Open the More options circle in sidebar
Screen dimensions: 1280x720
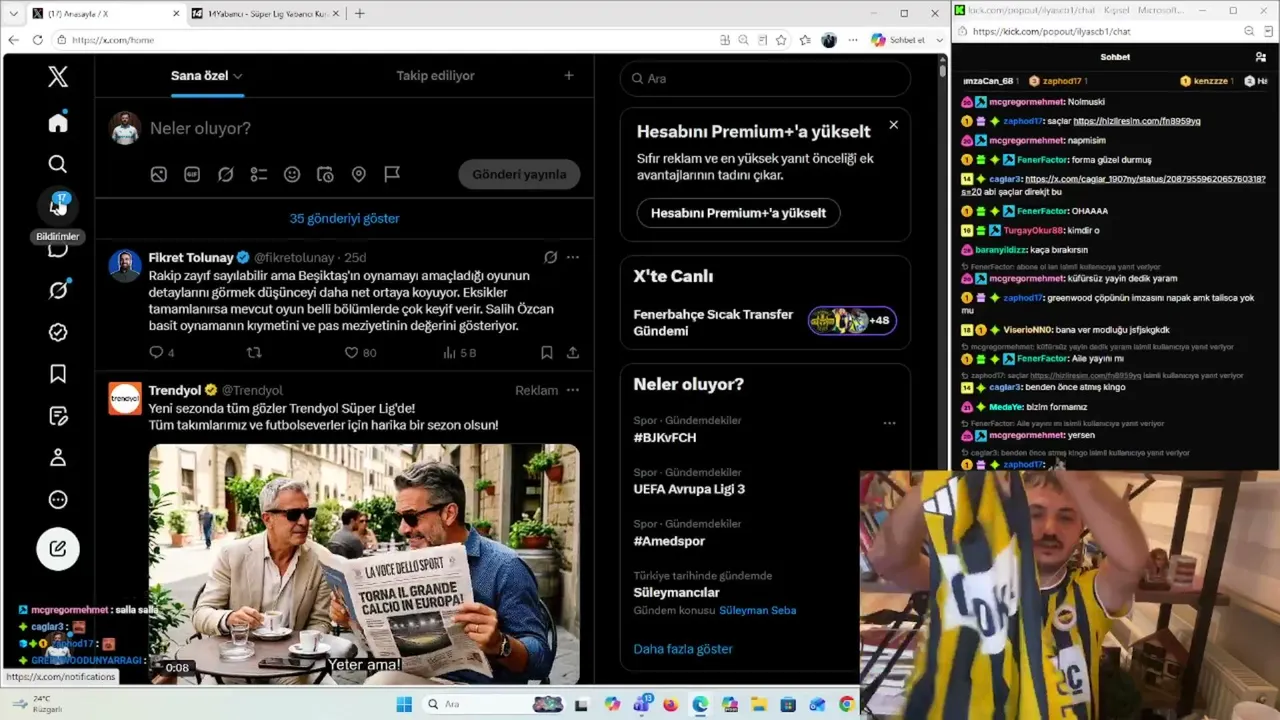coord(58,500)
